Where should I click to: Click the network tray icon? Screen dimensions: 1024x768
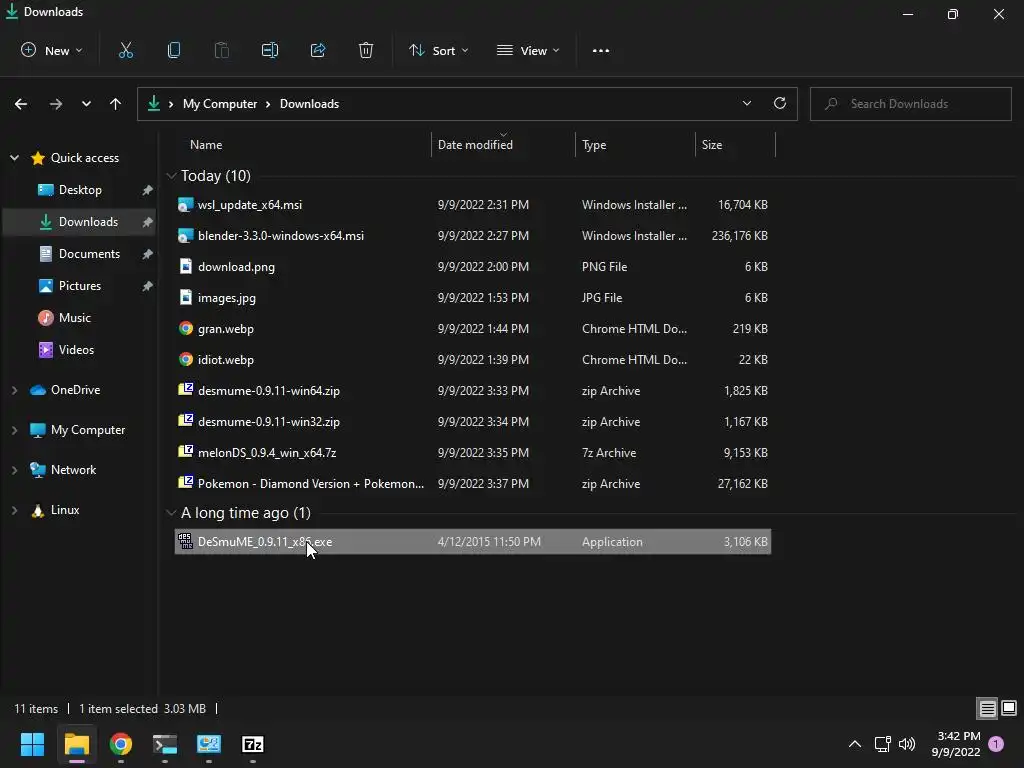[882, 744]
